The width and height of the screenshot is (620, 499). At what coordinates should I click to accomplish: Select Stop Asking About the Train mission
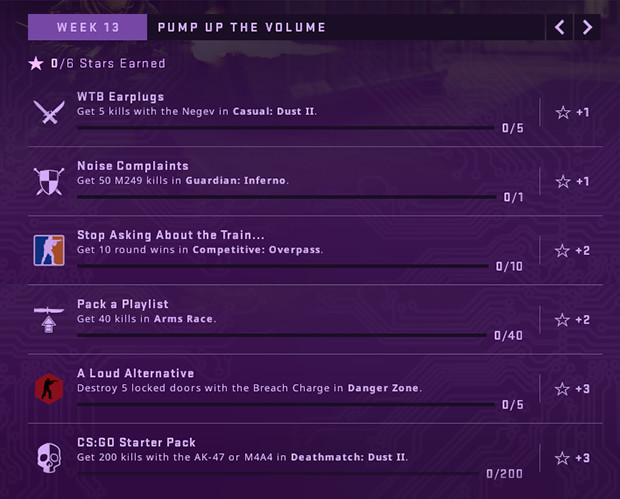coord(170,235)
